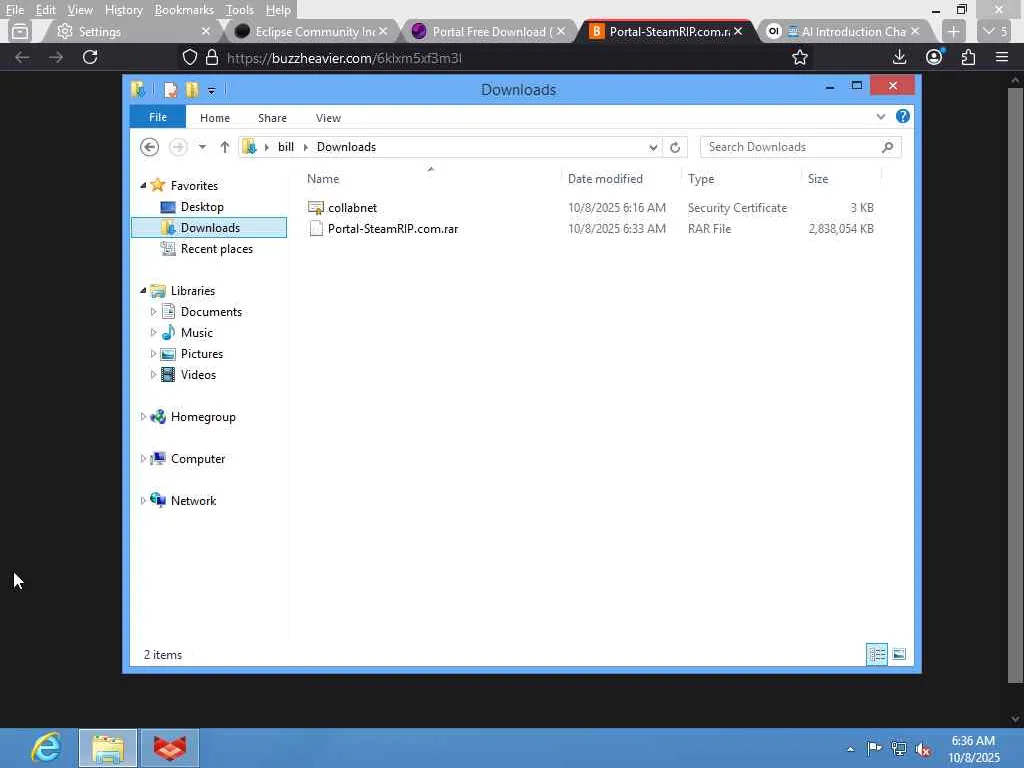Viewport: 1024px width, 768px height.
Task: Select Desktop in Favorites
Action: point(202,207)
